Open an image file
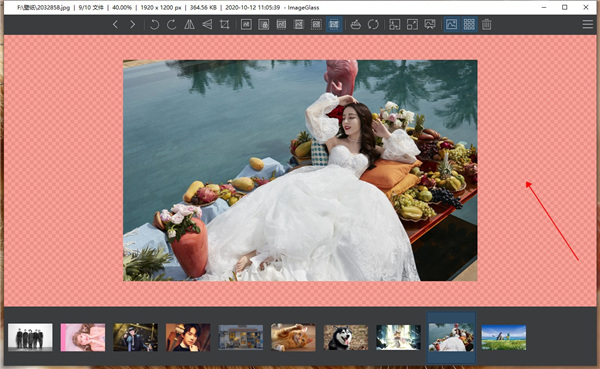 click(355, 24)
